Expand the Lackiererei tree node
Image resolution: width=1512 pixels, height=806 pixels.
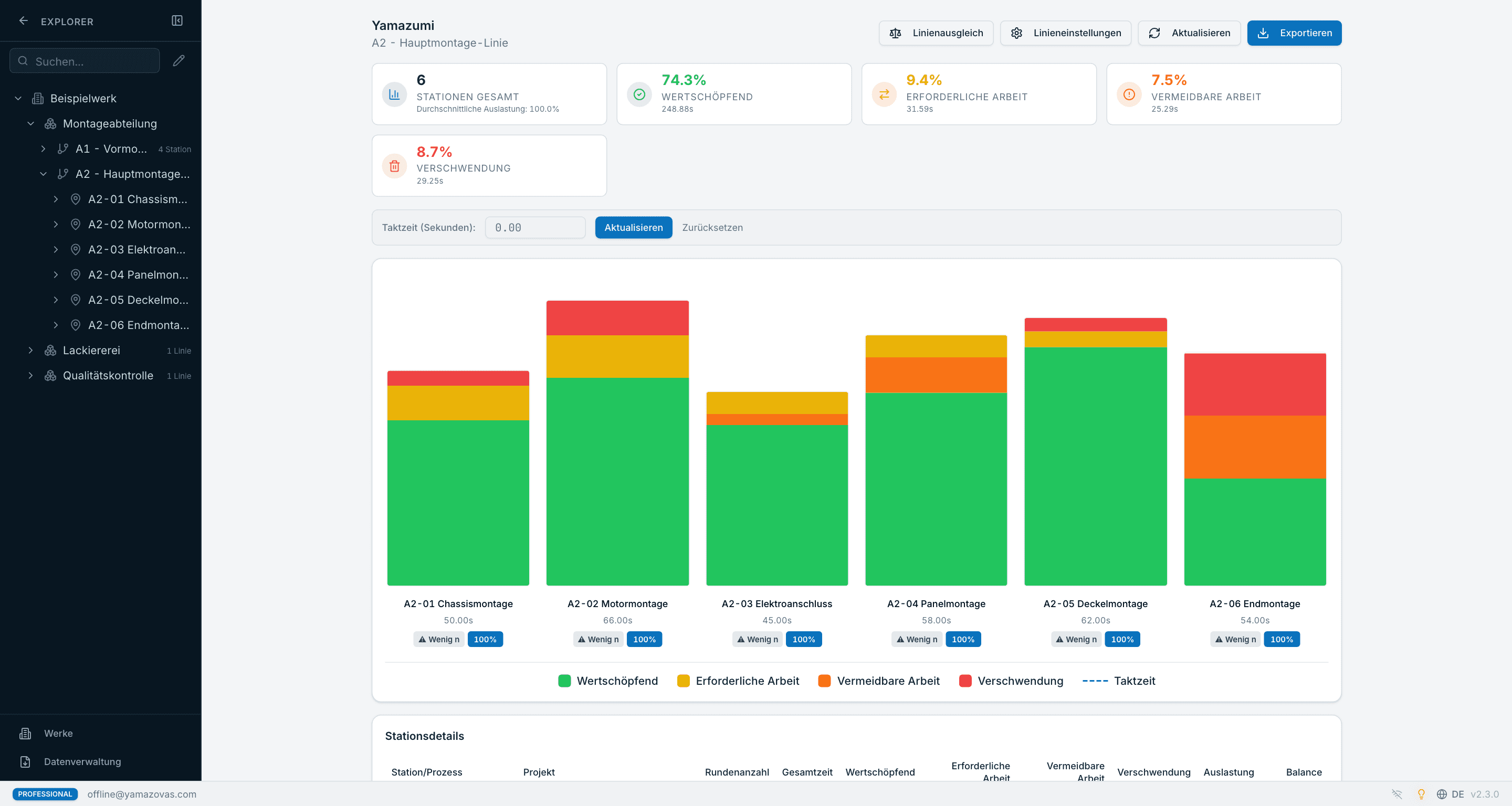pos(30,350)
